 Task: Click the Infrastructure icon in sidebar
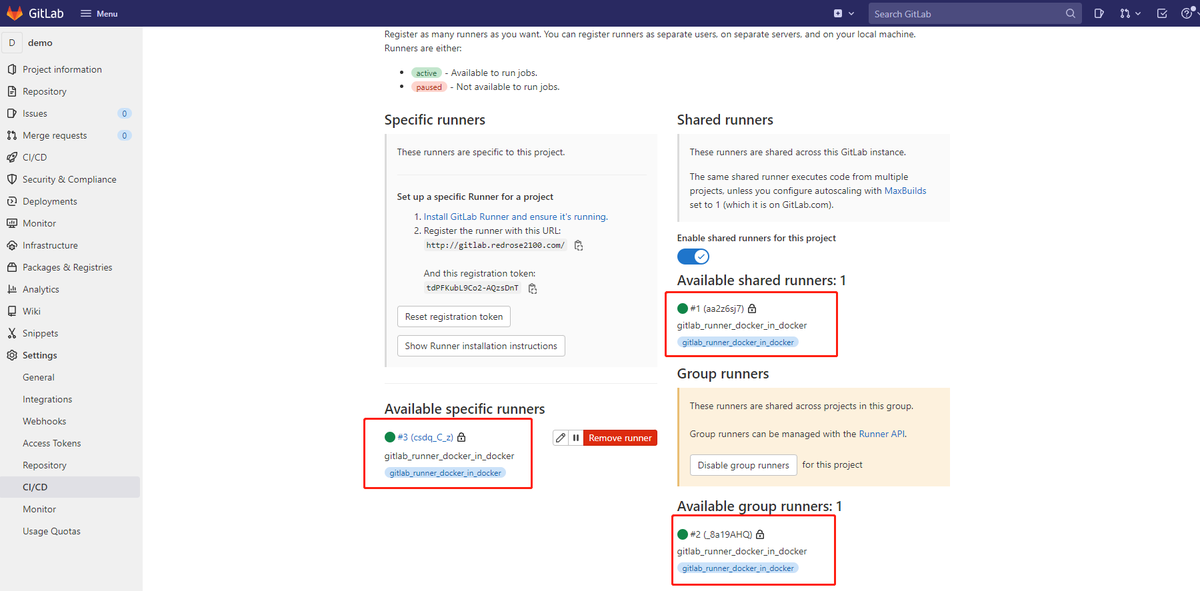pyautogui.click(x=12, y=245)
